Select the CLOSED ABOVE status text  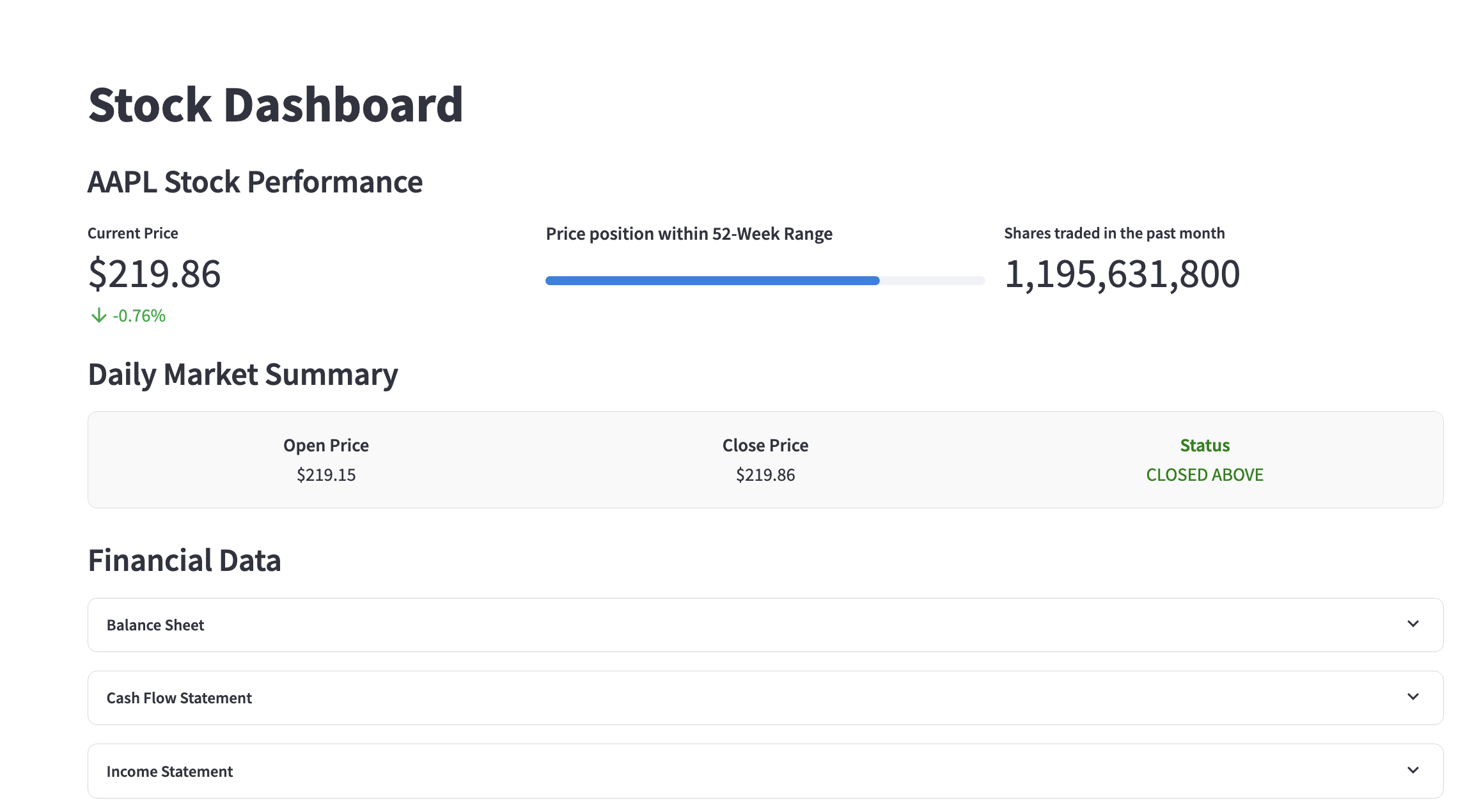[x=1204, y=475]
